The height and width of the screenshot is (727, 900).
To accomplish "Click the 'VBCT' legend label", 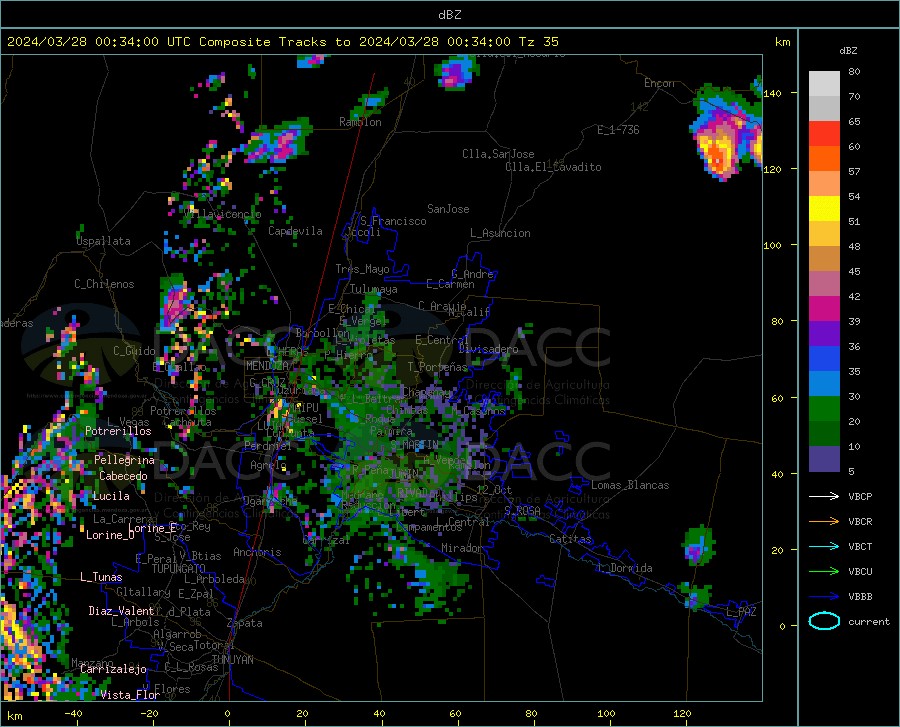I will (x=860, y=546).
